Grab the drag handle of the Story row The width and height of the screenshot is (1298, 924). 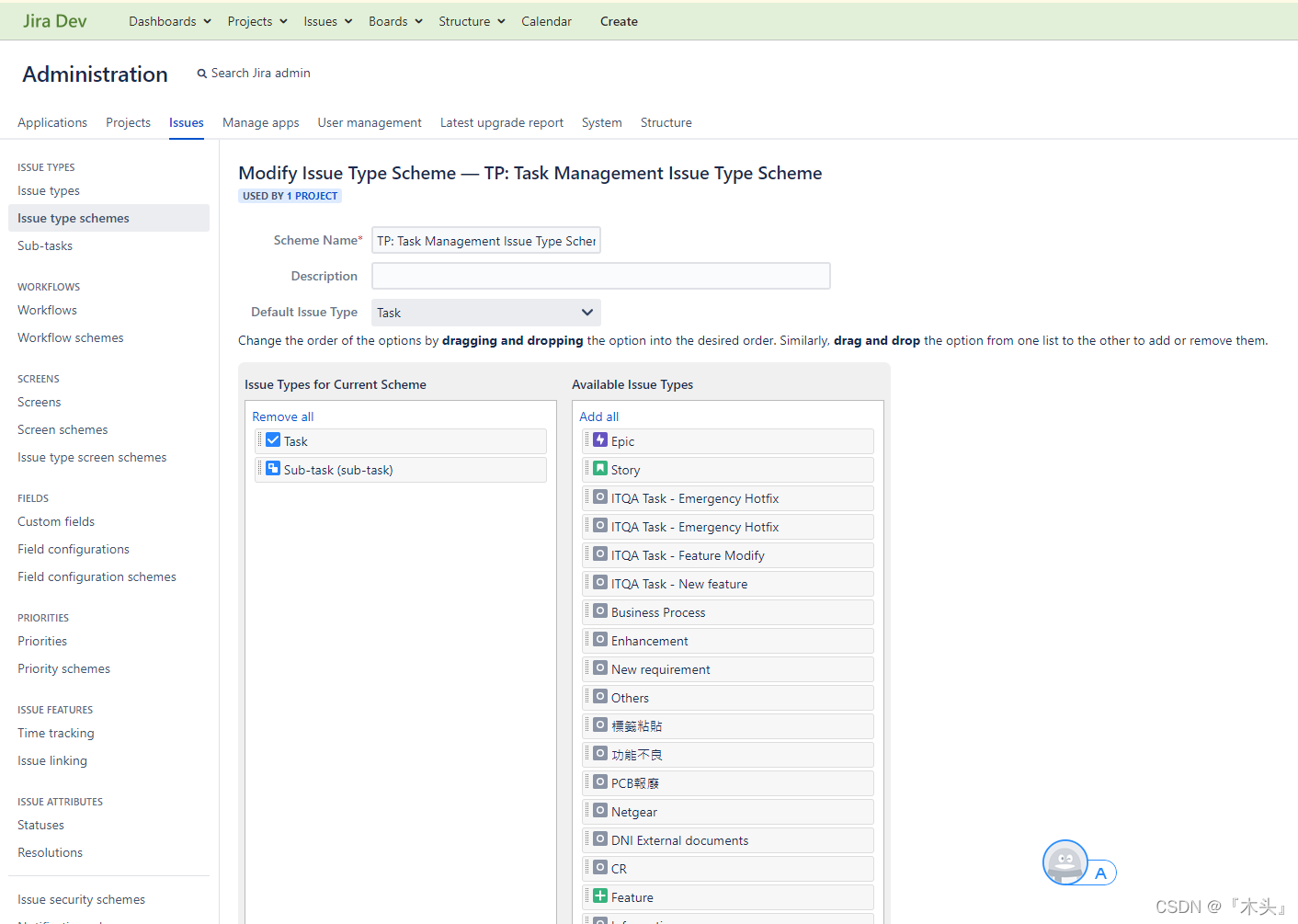[586, 469]
